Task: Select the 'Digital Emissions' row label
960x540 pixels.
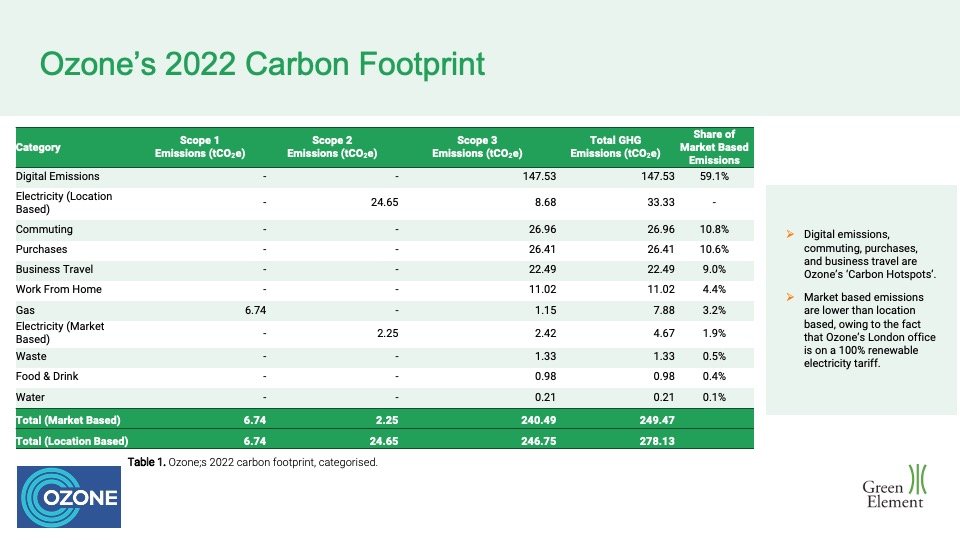Action: (x=58, y=176)
